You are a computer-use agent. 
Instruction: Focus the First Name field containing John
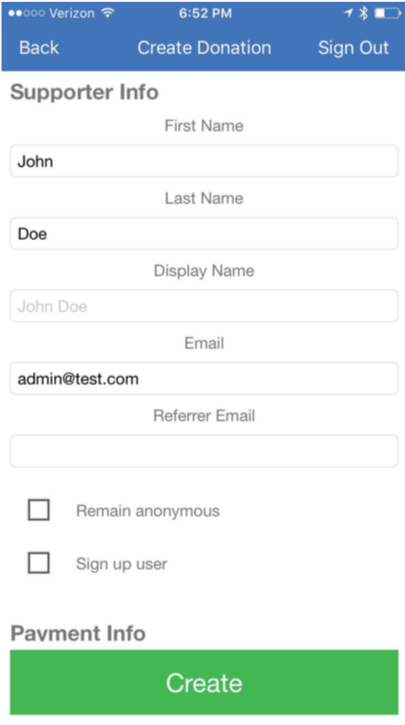[x=204, y=161]
